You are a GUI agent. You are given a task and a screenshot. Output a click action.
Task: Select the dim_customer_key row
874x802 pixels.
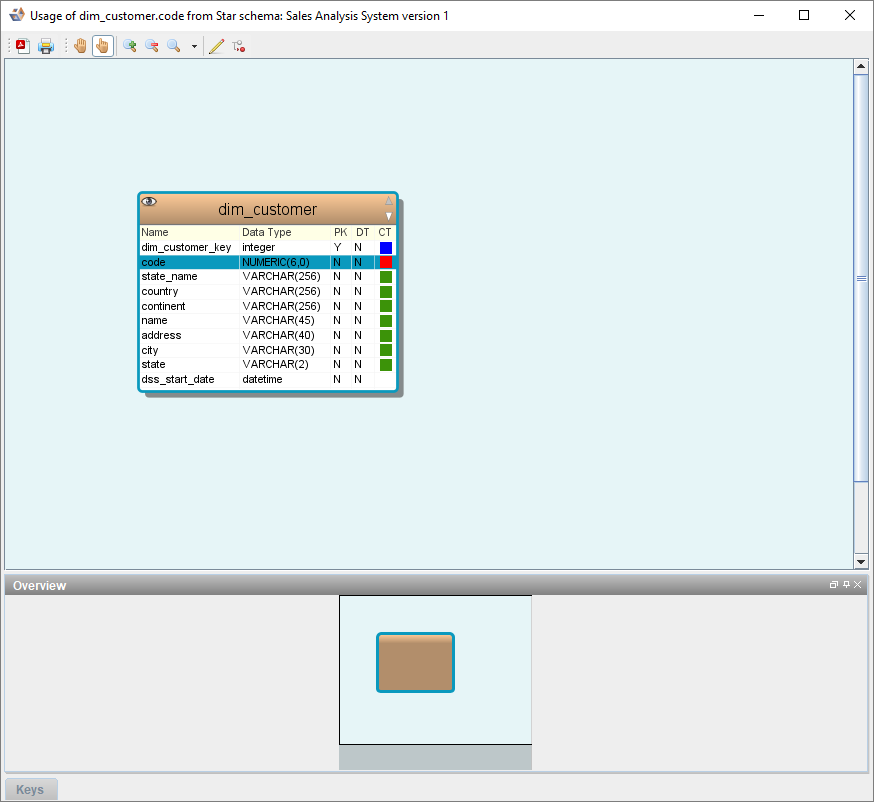coord(186,247)
